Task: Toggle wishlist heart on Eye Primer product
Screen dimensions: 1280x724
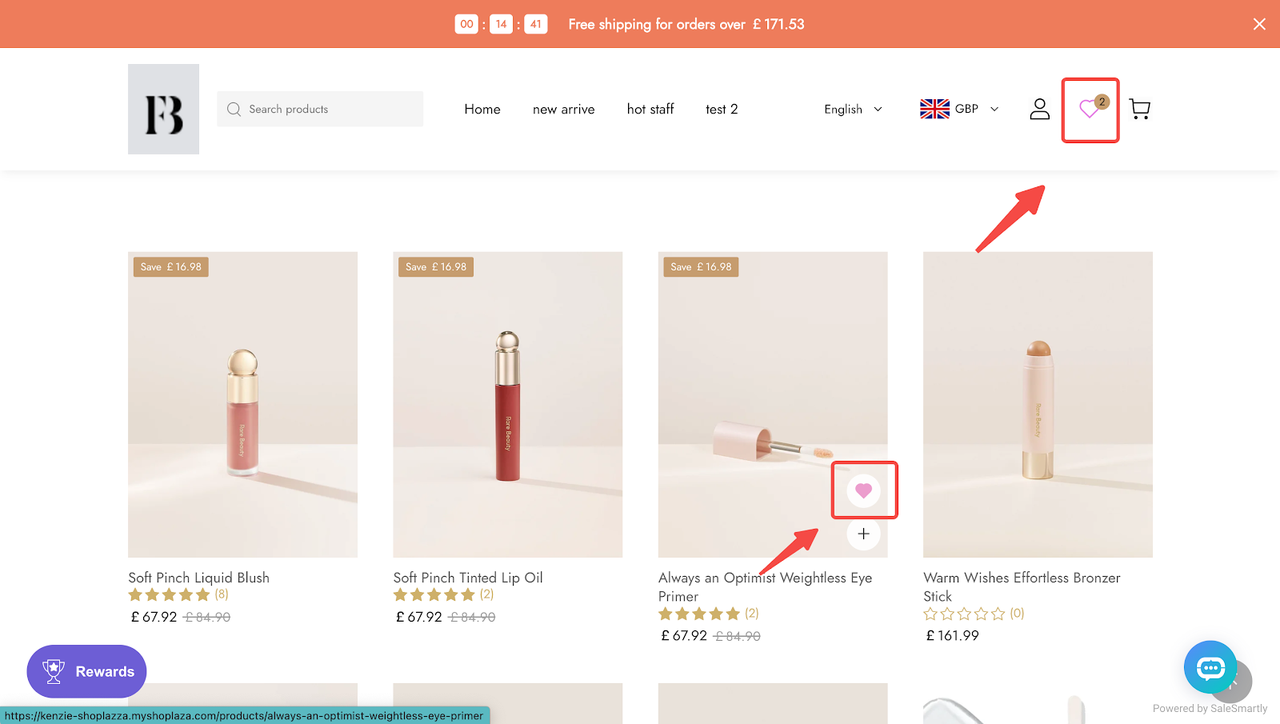Action: (x=863, y=490)
